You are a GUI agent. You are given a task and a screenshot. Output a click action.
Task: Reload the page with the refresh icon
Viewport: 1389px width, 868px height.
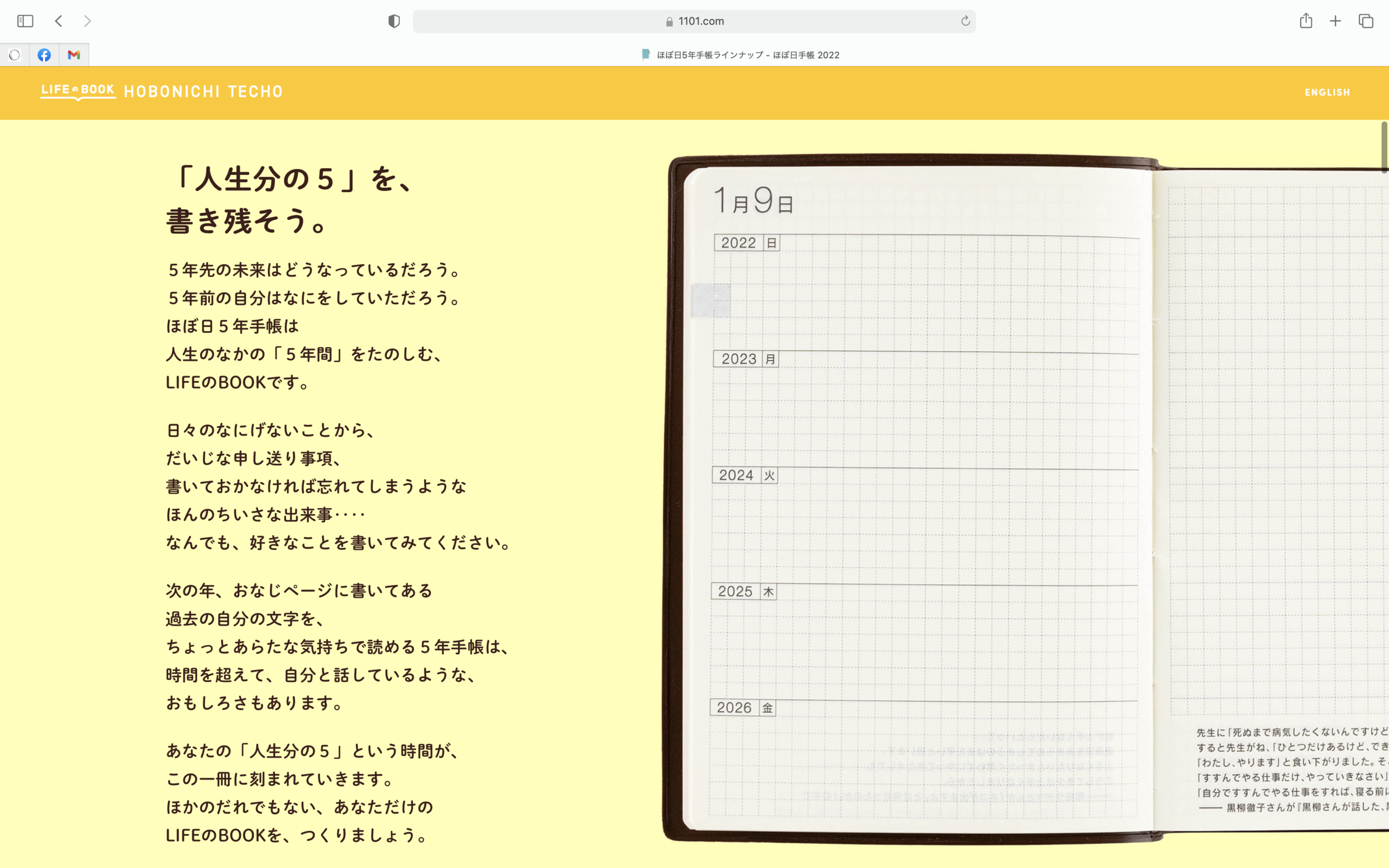(x=965, y=21)
